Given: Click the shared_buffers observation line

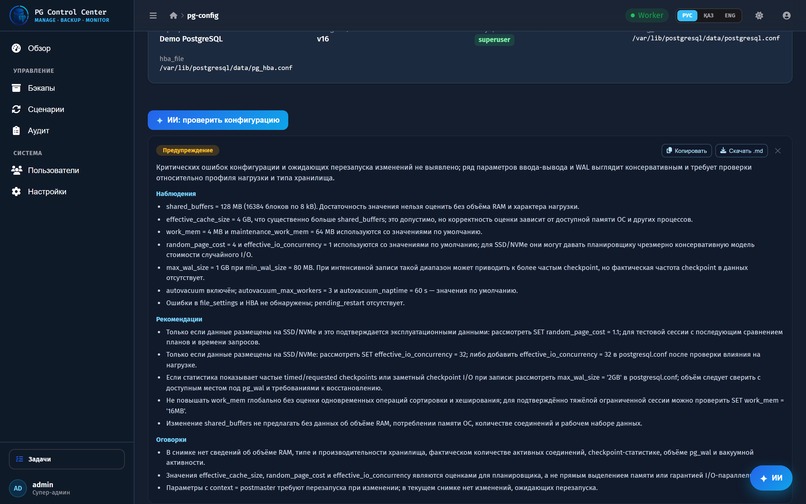Looking at the screenshot, I should click(x=372, y=207).
